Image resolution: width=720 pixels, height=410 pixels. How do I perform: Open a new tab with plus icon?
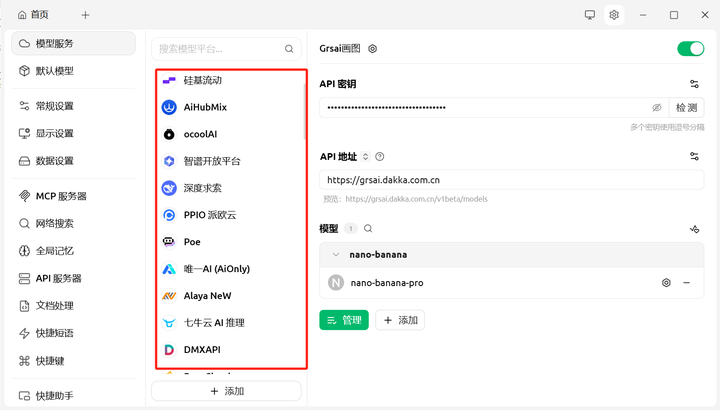click(x=85, y=15)
